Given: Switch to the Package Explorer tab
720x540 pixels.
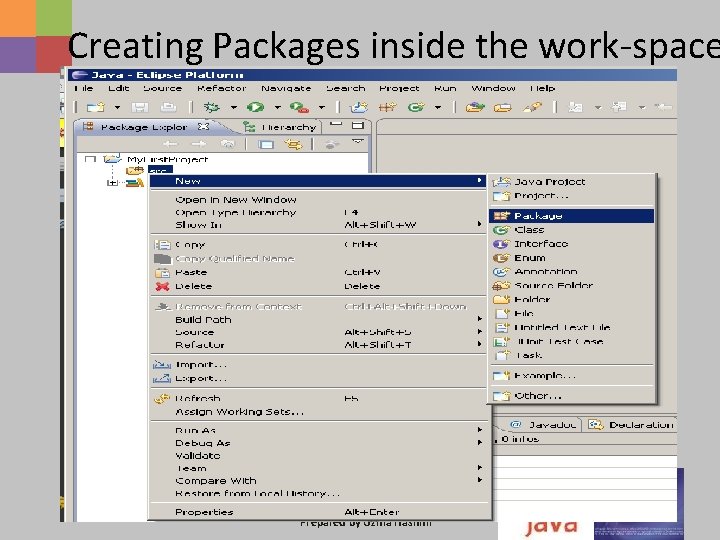Looking at the screenshot, I should click(146, 127).
